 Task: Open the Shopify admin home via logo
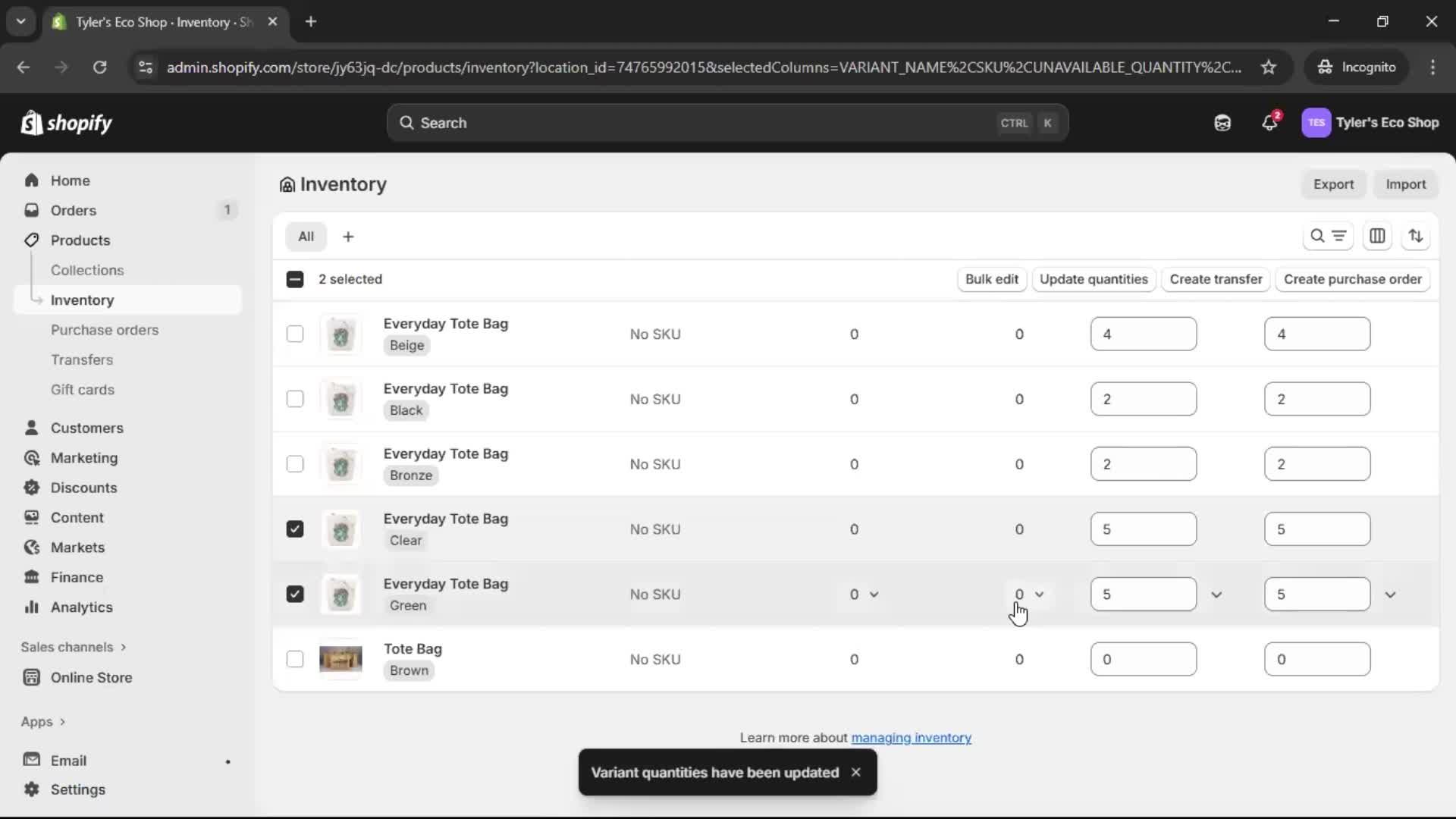click(x=66, y=123)
